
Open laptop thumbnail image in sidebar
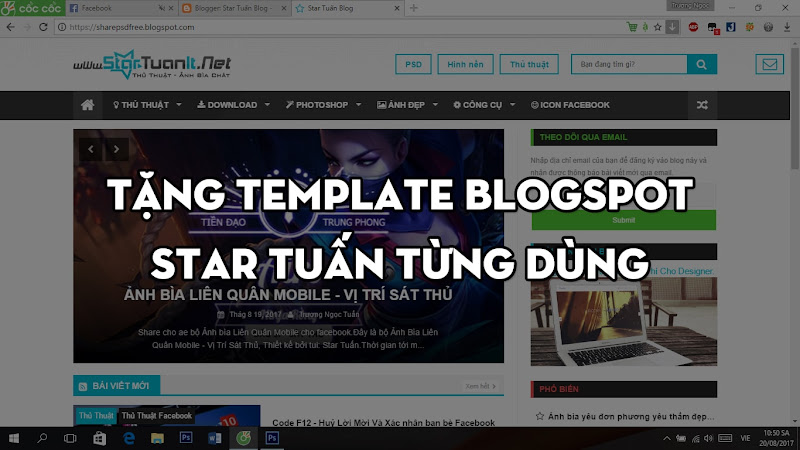click(x=623, y=321)
